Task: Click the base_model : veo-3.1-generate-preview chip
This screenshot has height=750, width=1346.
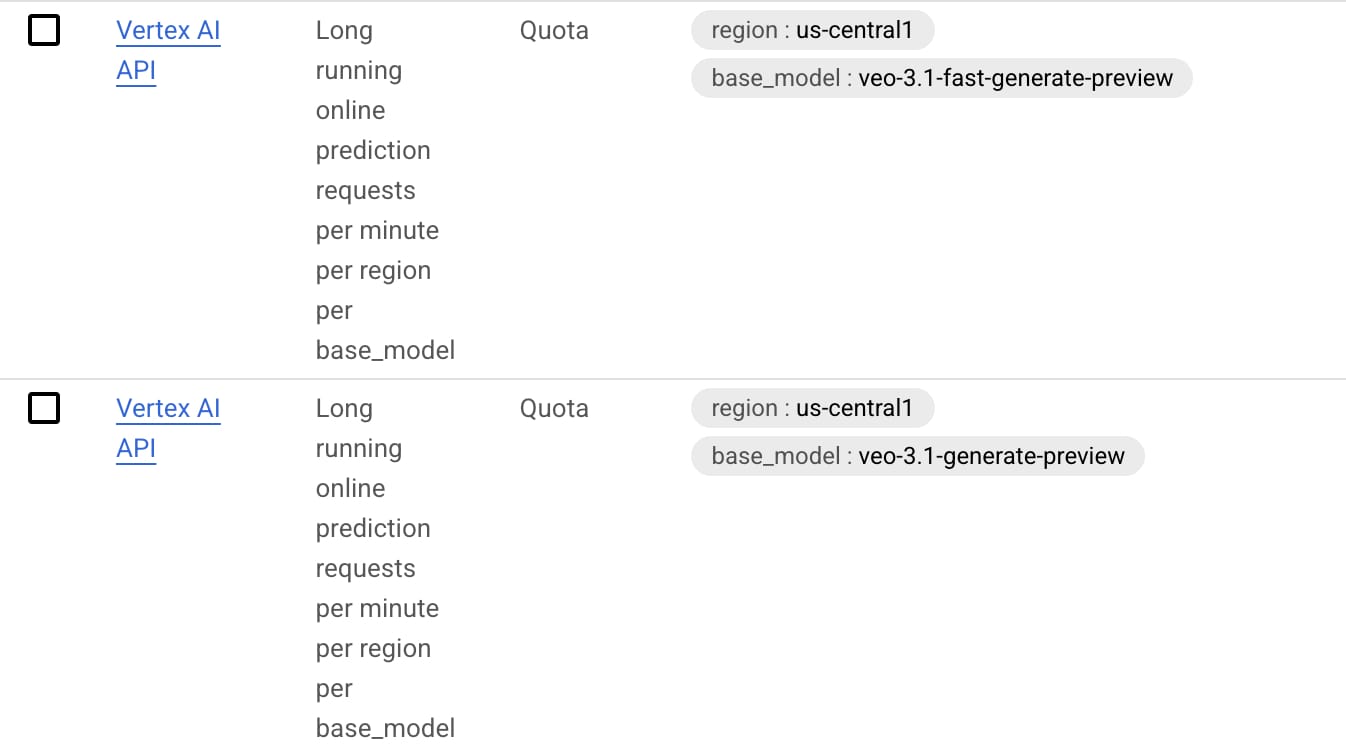Action: [917, 456]
